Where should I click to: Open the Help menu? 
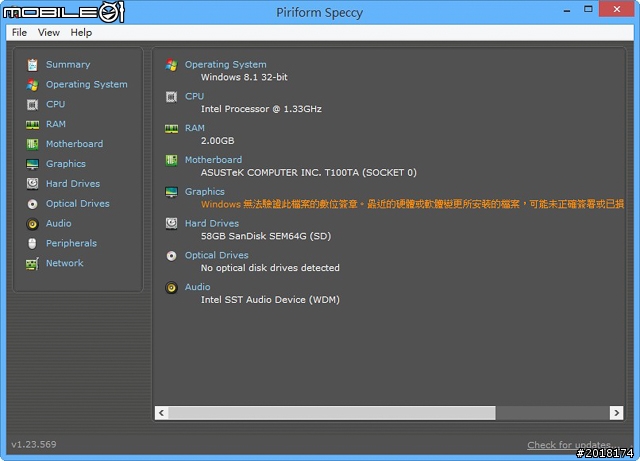click(x=81, y=33)
